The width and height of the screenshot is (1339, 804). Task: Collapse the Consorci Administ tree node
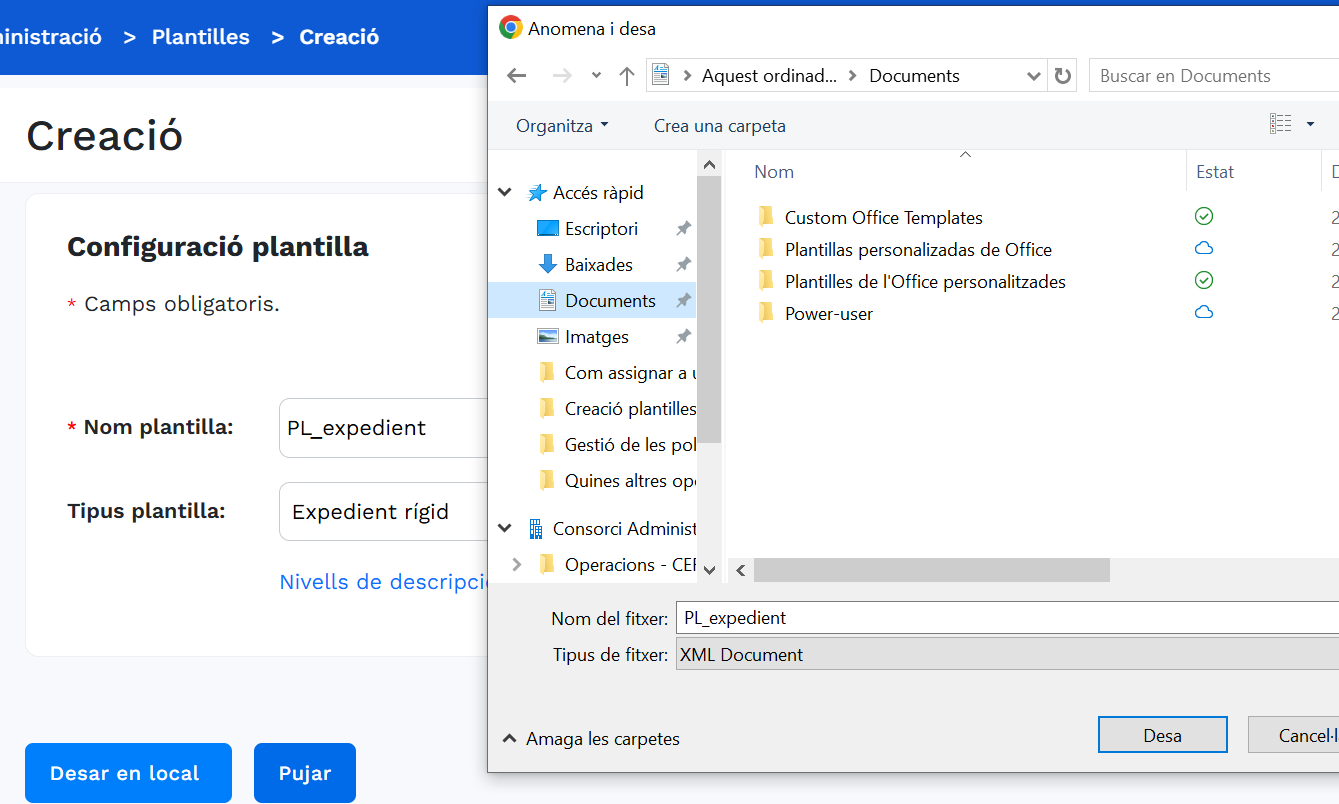pyautogui.click(x=506, y=529)
